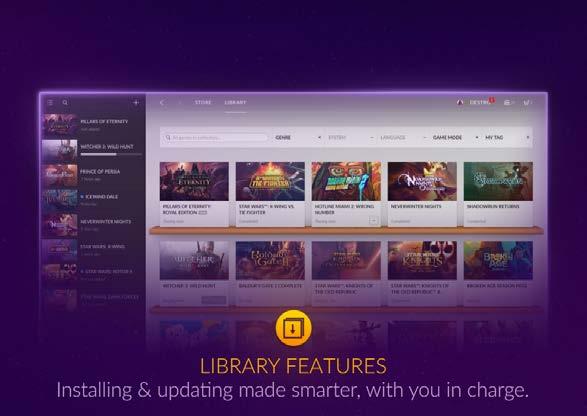Click Icewind Dale sidebar thumbnail

click(60, 200)
